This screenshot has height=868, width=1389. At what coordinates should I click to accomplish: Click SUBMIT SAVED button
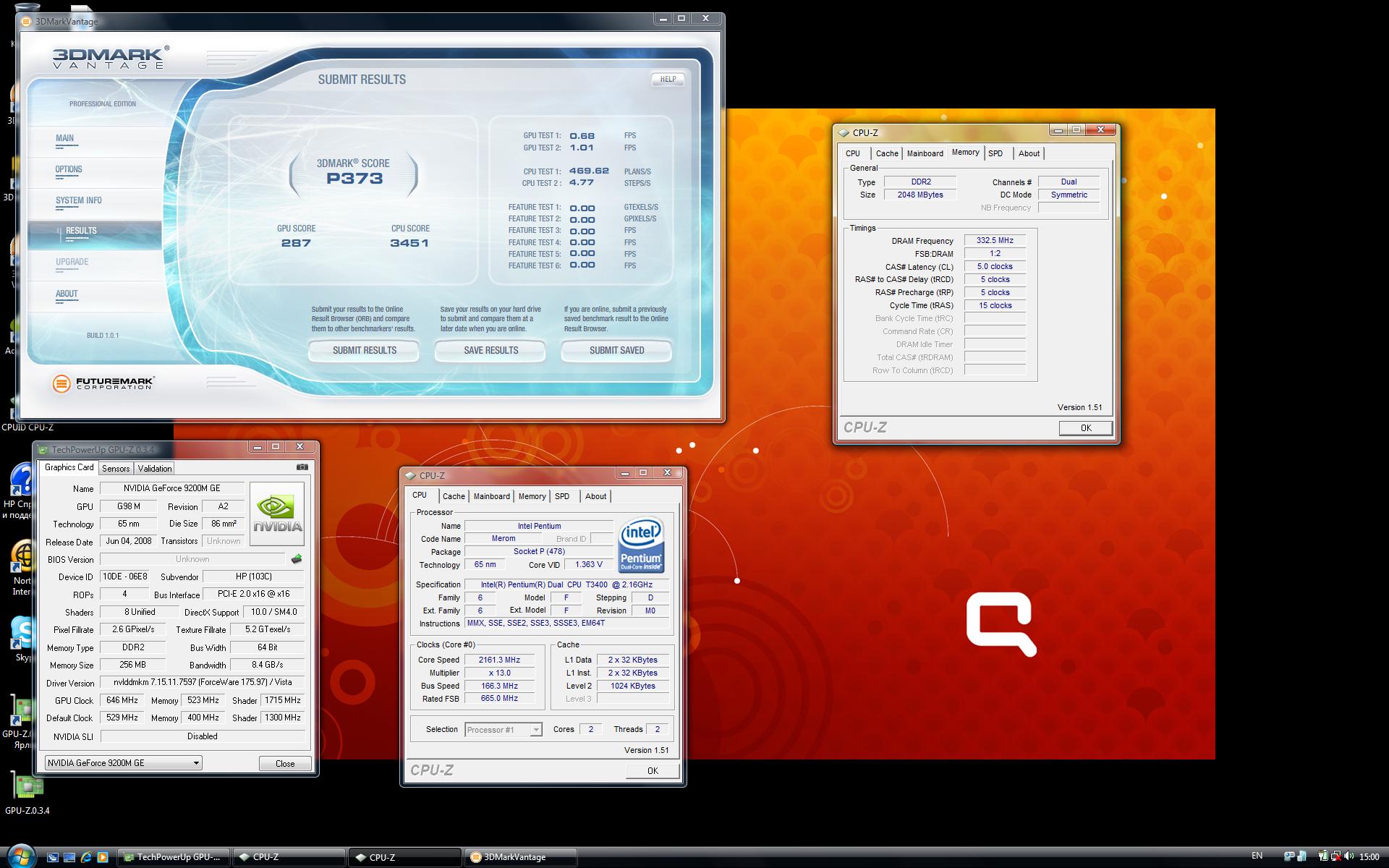click(x=616, y=350)
